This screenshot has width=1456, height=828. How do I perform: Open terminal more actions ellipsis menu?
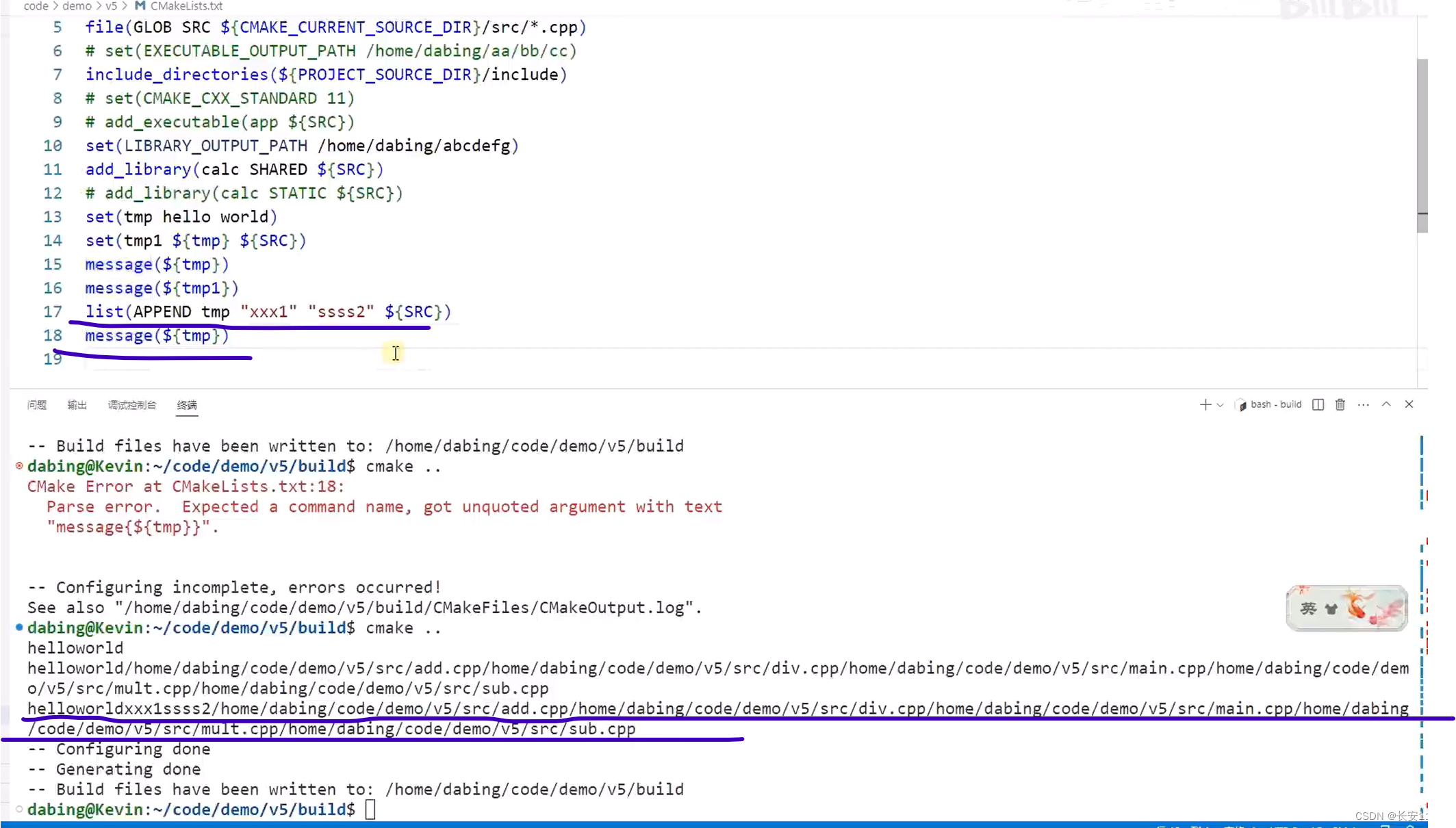point(1363,404)
